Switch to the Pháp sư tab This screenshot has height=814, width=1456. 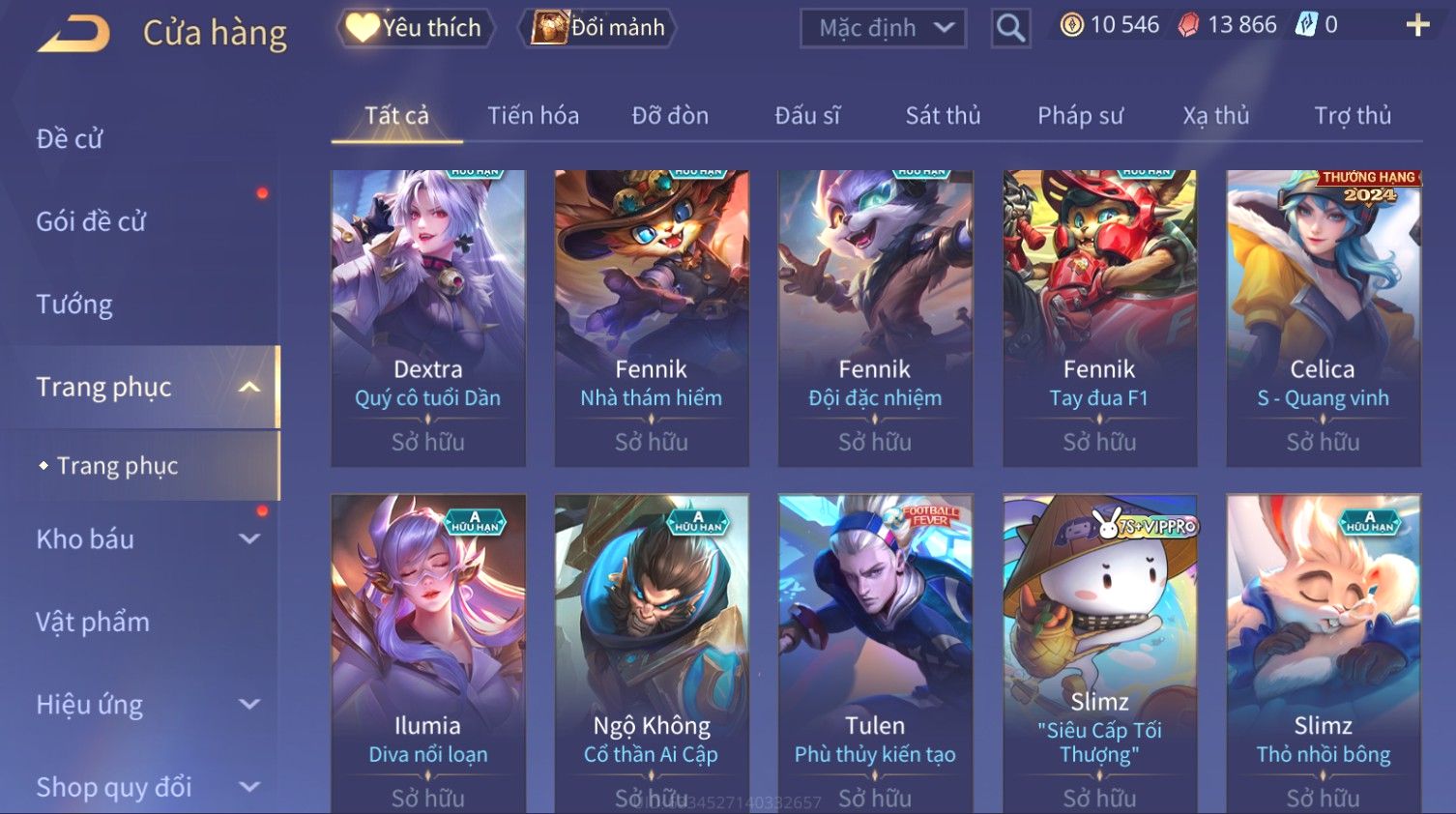pos(1080,116)
